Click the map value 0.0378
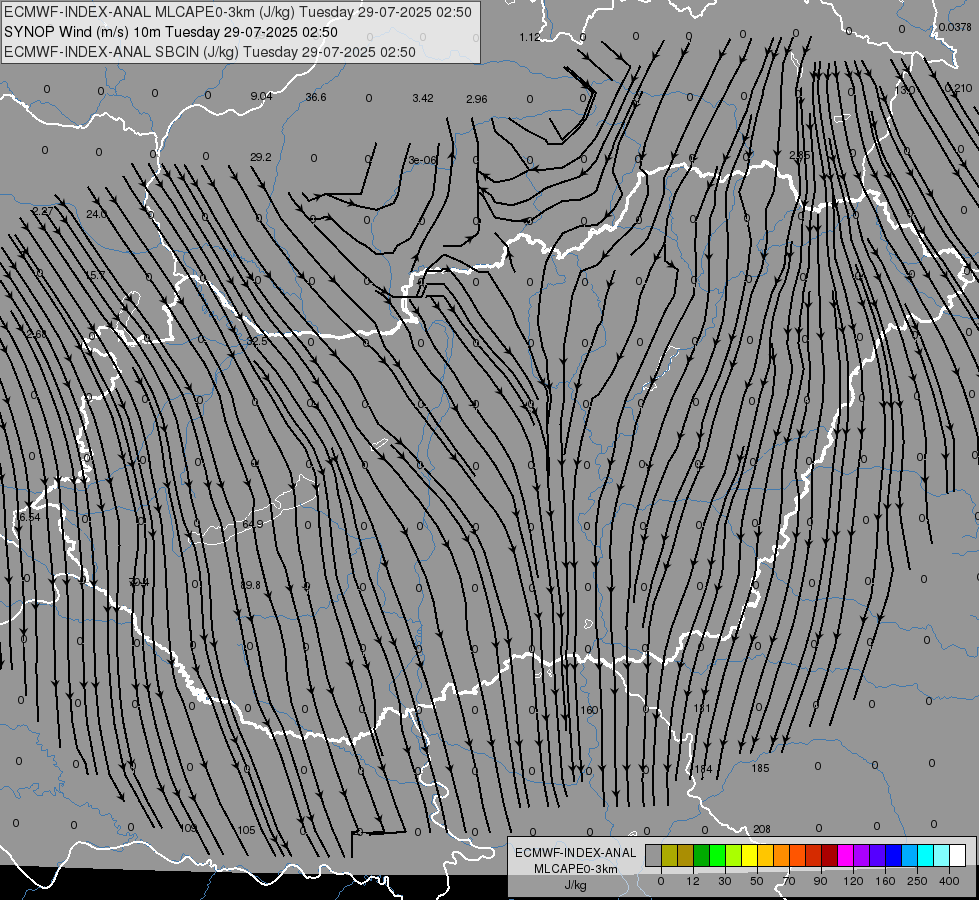This screenshot has width=979, height=900. [955, 27]
